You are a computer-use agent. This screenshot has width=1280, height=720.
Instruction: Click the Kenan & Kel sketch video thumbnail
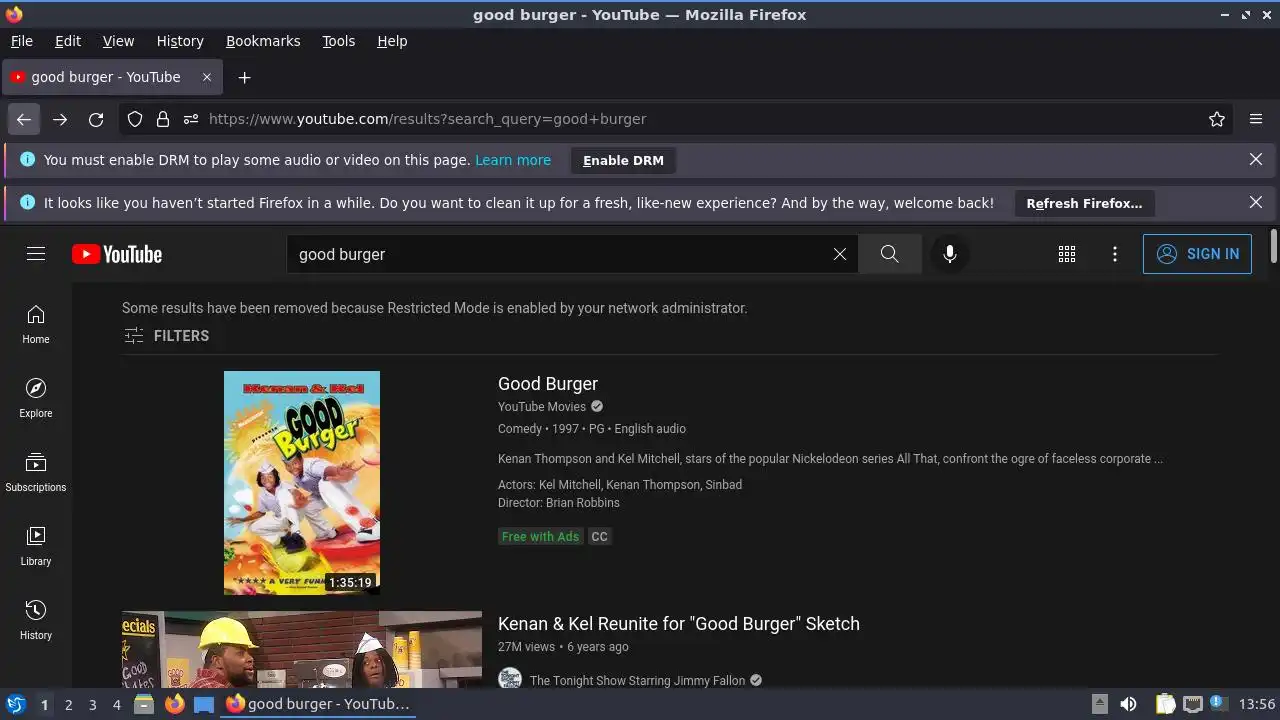pos(302,649)
